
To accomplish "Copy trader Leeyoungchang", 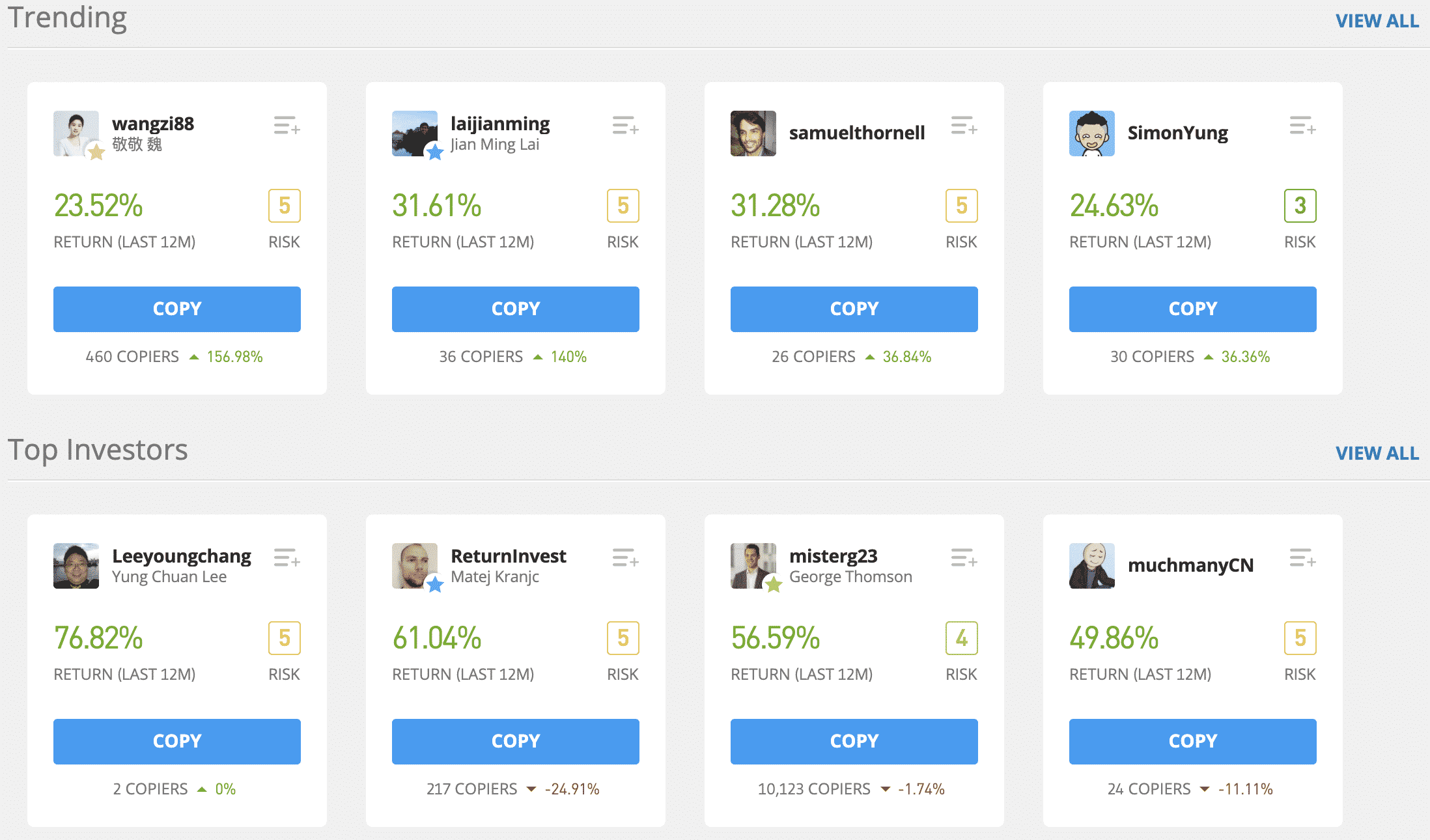I will coord(176,742).
